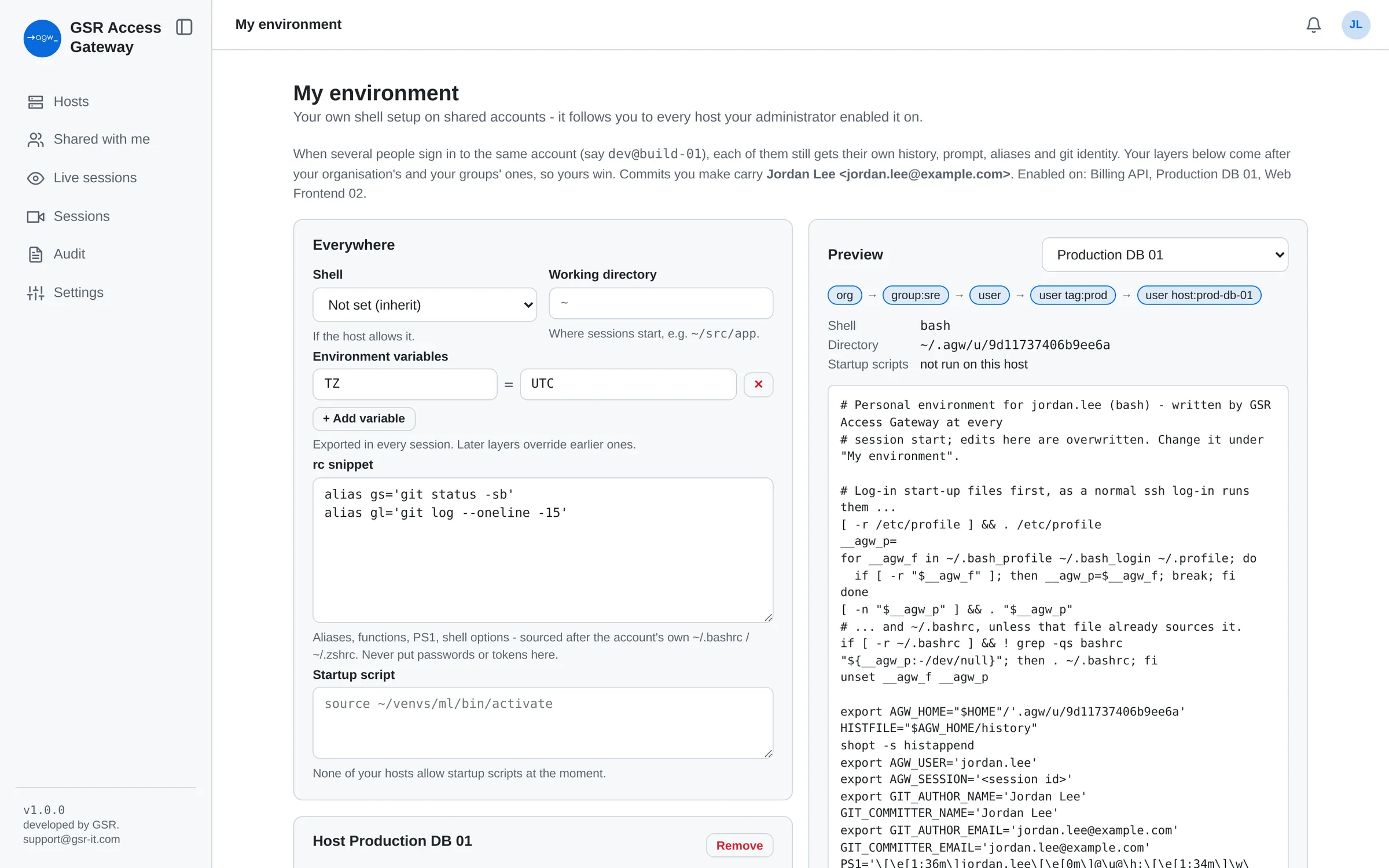Delete the TZ variable with red X
Viewport: 1389px width, 868px height.
(x=758, y=384)
